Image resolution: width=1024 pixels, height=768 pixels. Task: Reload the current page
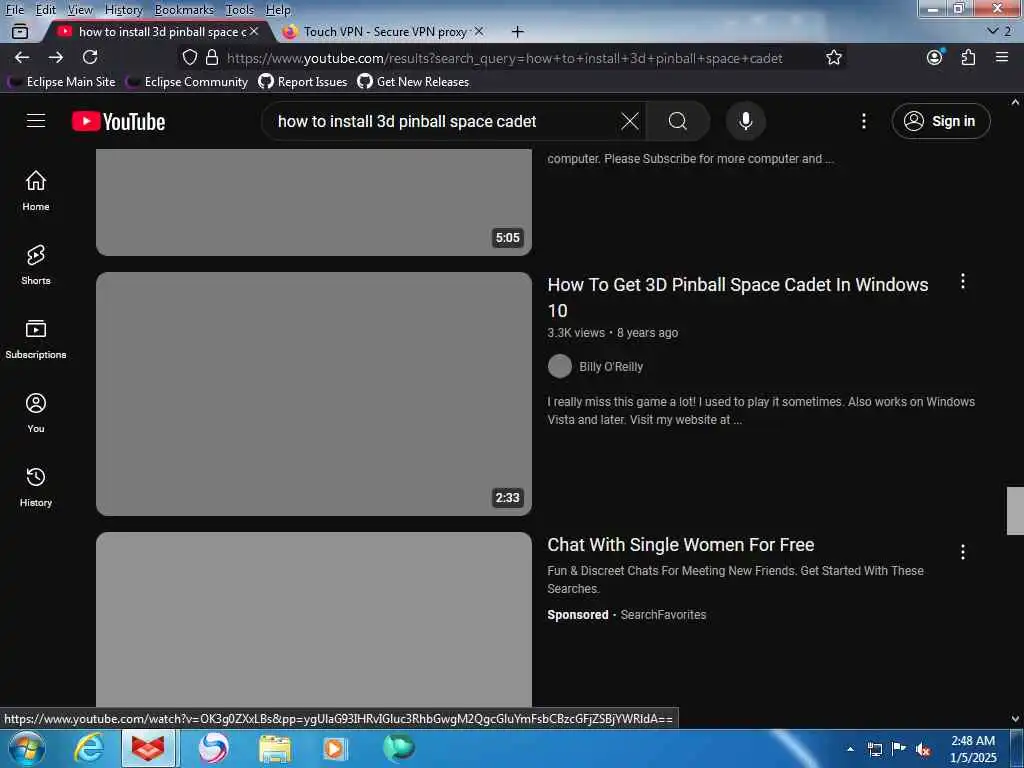tap(90, 57)
